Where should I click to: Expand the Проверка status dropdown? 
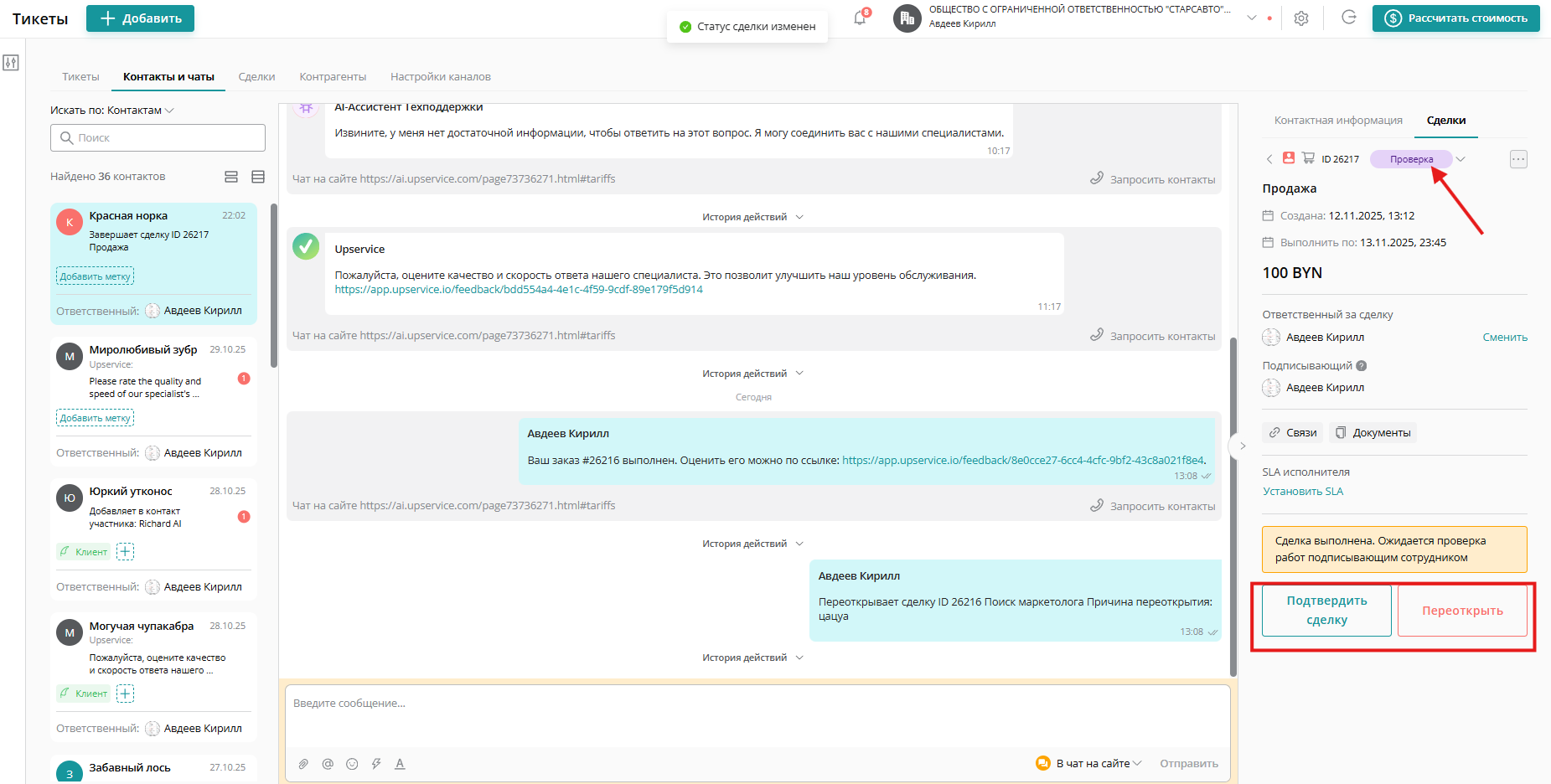click(x=1461, y=158)
